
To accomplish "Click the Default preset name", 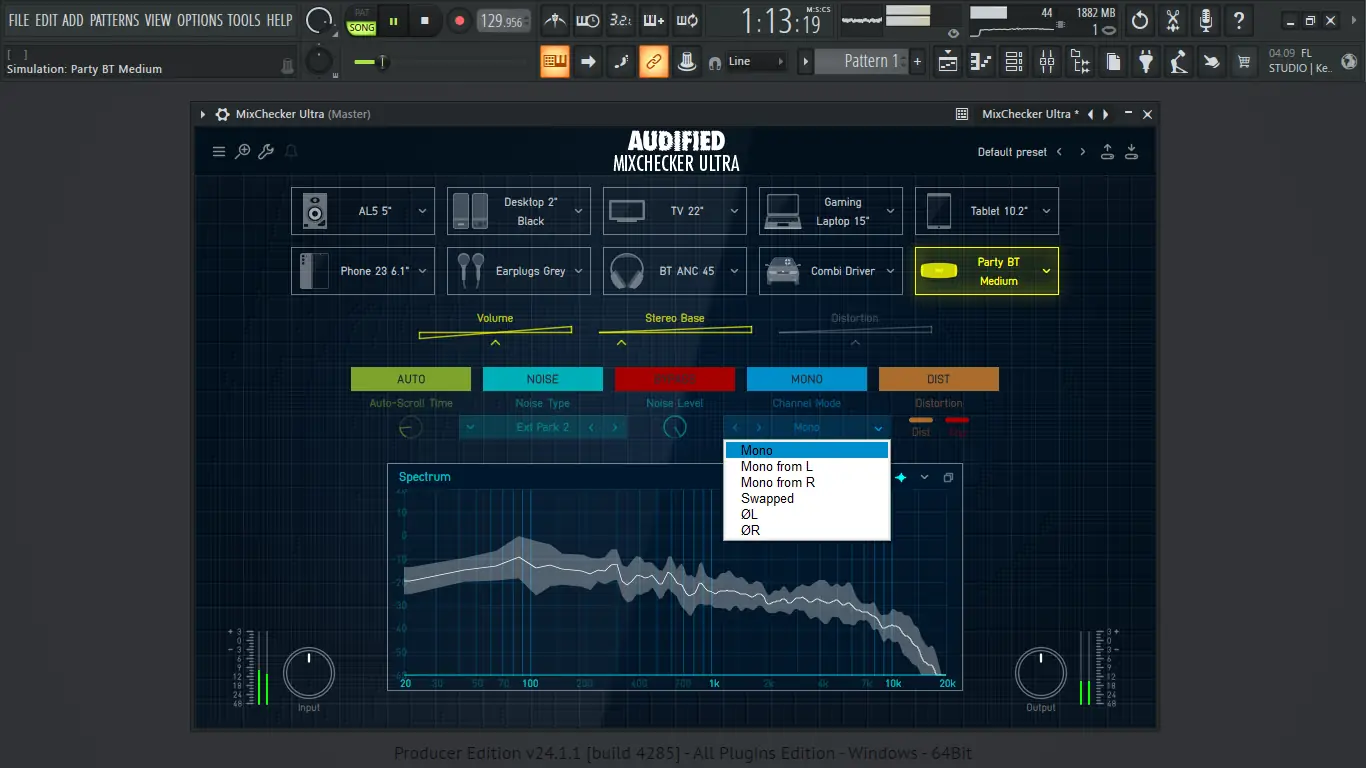I will 1012,152.
